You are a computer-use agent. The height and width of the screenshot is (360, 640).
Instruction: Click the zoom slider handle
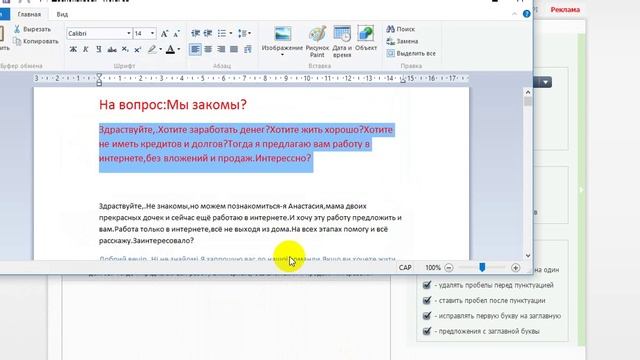click(482, 267)
